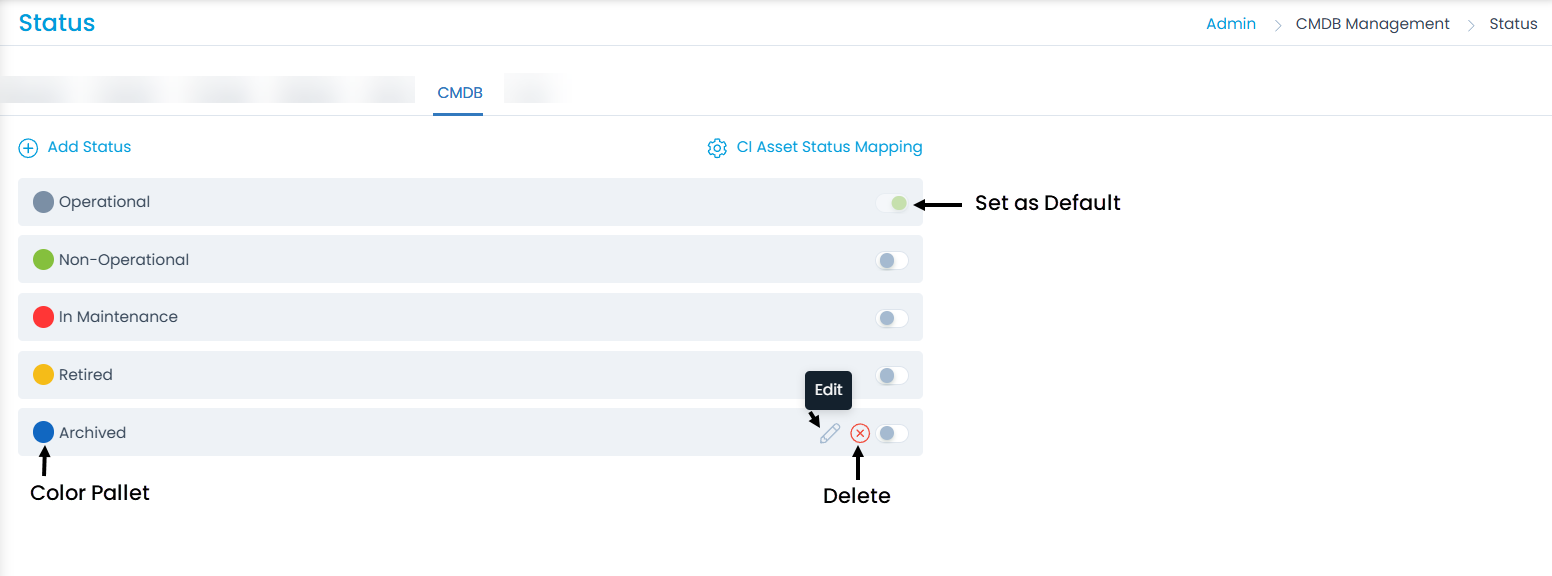
Task: Click the pencil edit icon for Archived
Action: [x=830, y=433]
